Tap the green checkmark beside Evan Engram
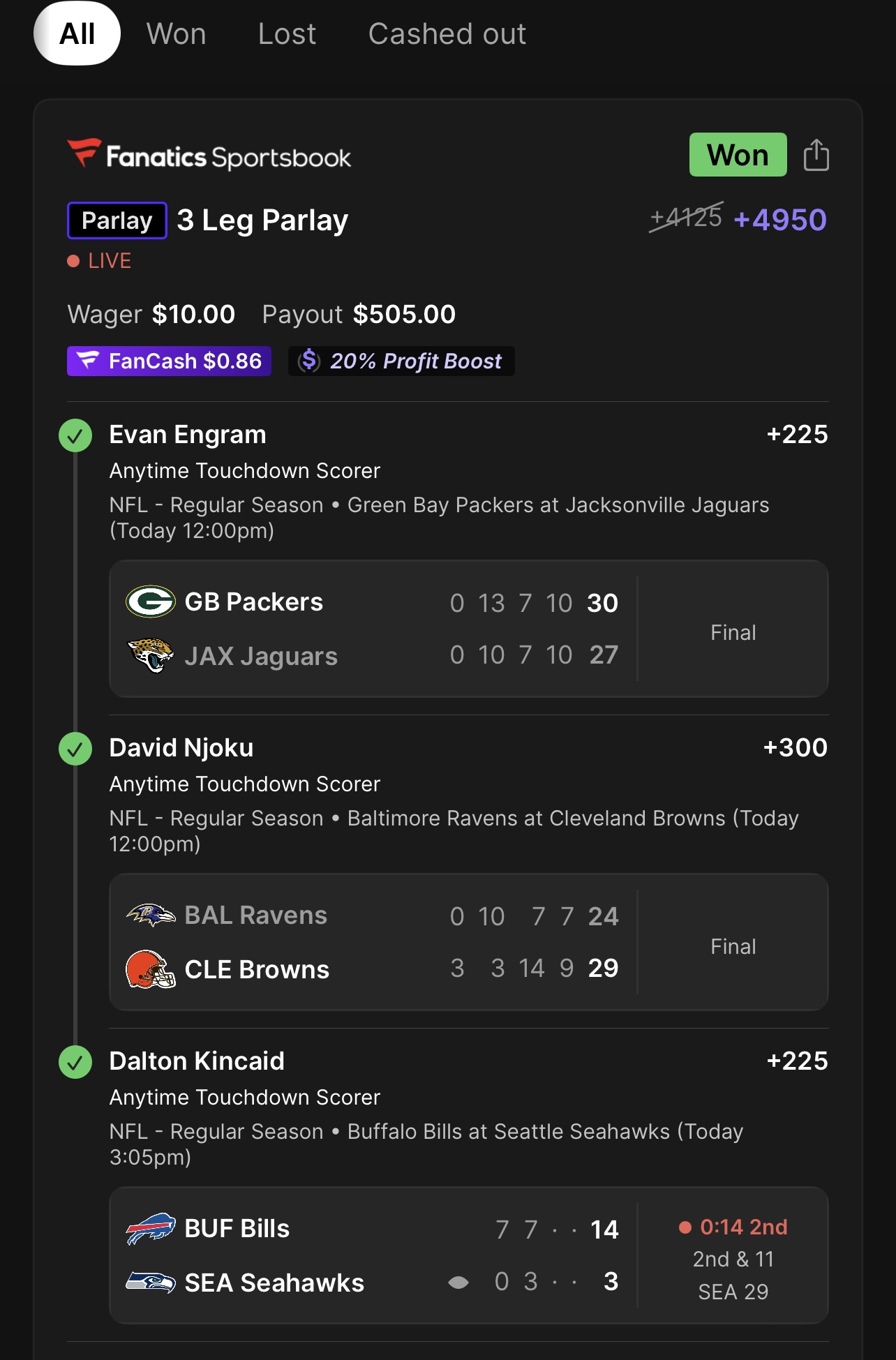Viewport: 896px width, 1360px height. pyautogui.click(x=75, y=435)
